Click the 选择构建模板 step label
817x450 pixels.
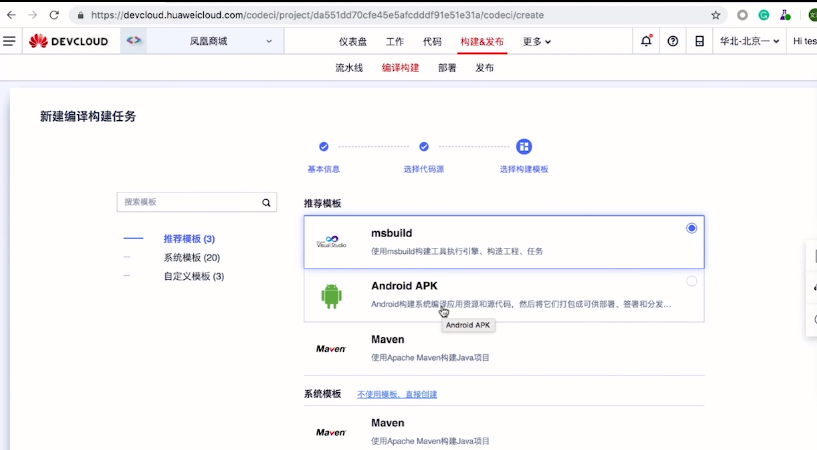click(524, 169)
